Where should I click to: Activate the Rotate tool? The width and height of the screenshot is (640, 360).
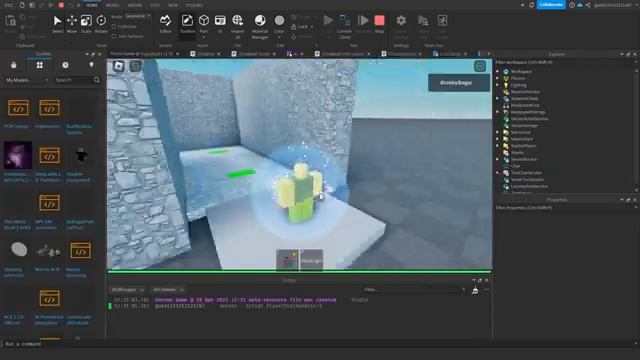(101, 24)
